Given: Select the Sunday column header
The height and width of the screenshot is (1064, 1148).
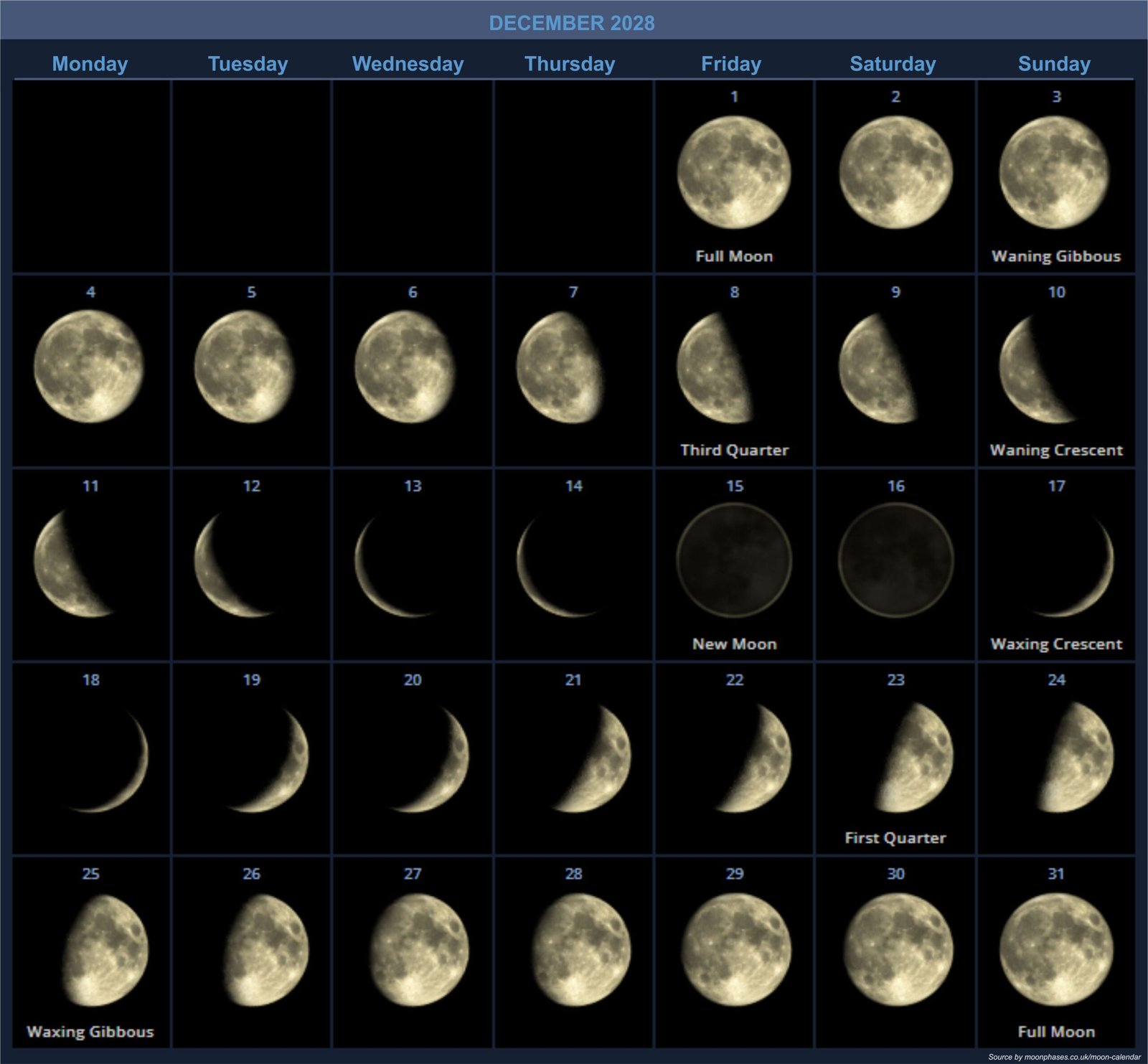Looking at the screenshot, I should [1054, 64].
